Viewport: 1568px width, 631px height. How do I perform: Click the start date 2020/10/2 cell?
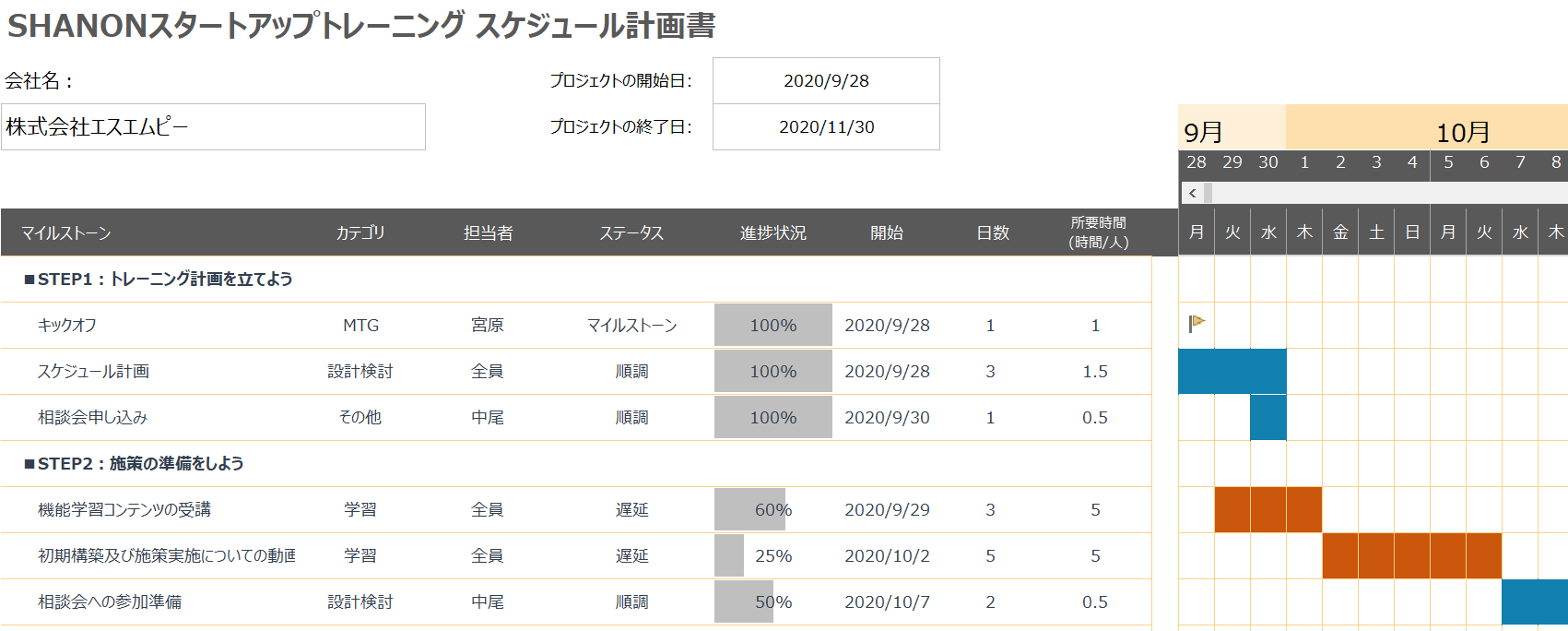tap(887, 555)
